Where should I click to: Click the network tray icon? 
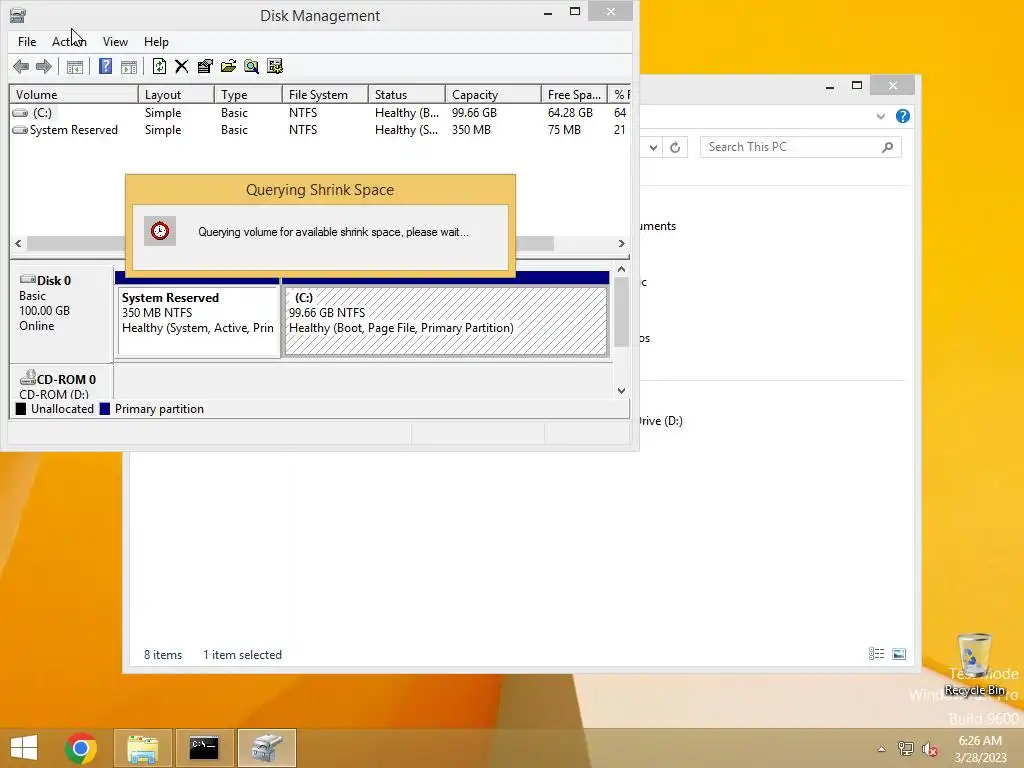click(905, 749)
